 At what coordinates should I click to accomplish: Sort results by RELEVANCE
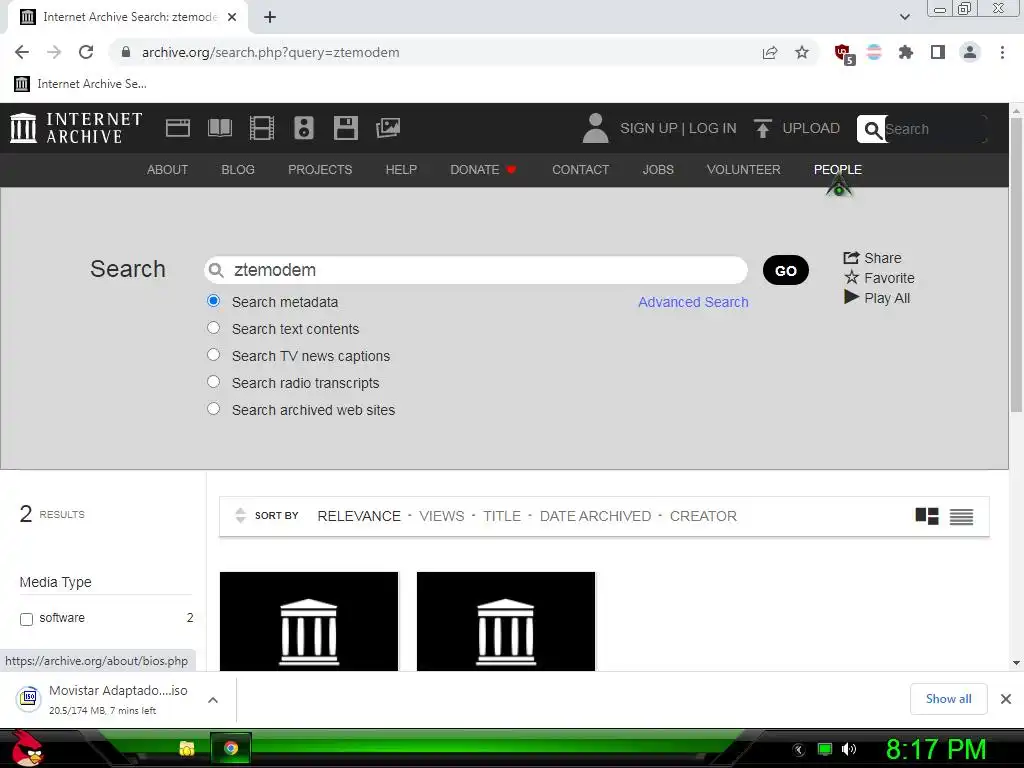pos(359,516)
